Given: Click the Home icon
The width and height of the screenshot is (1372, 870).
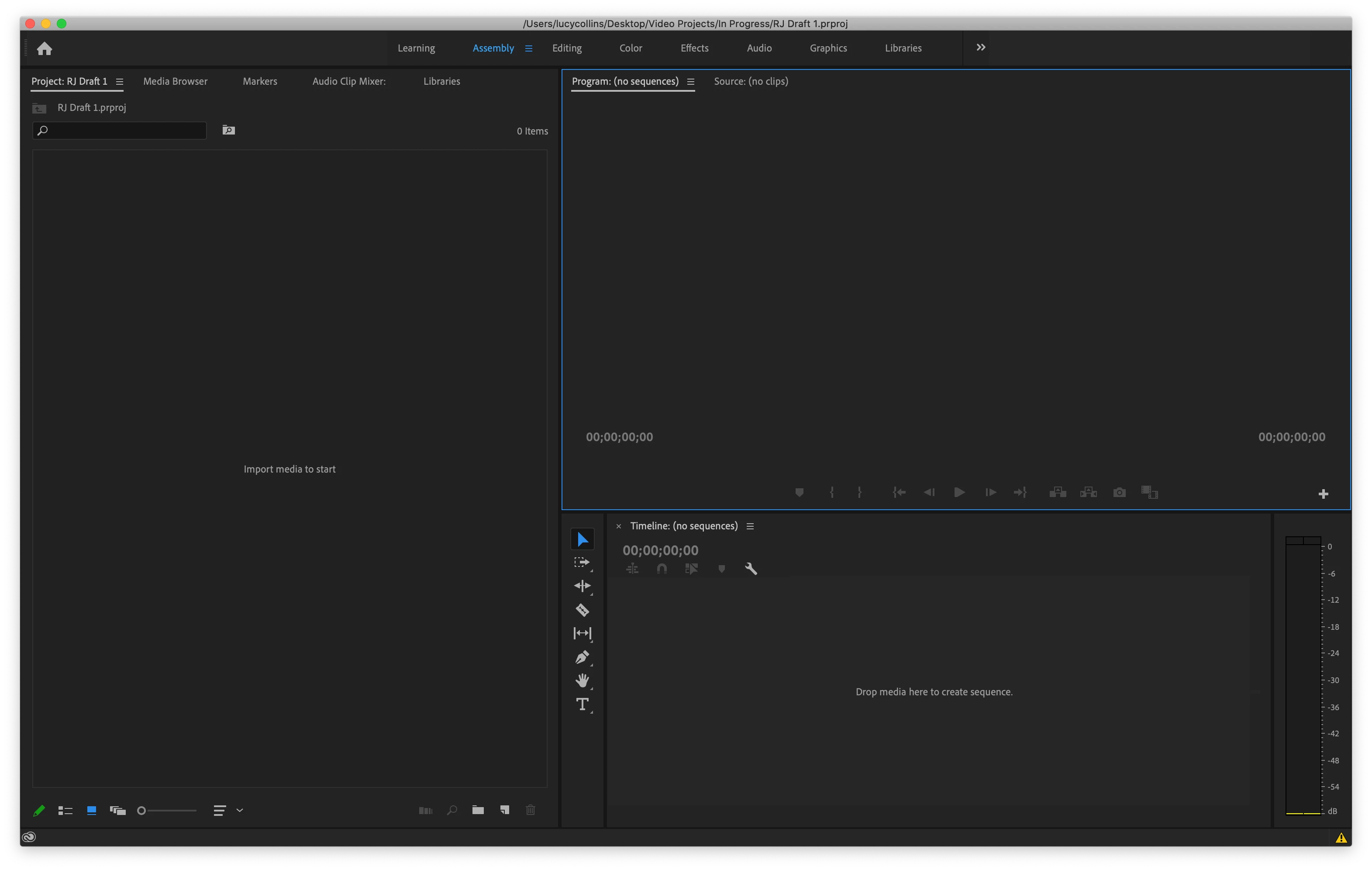Looking at the screenshot, I should click(x=45, y=49).
